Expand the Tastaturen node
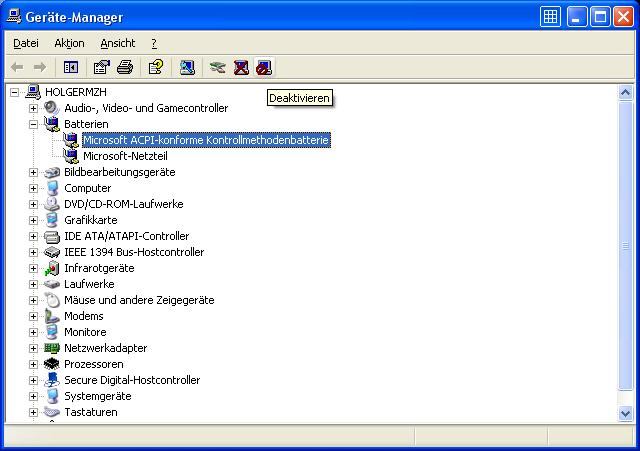640x451 pixels. click(x=33, y=412)
